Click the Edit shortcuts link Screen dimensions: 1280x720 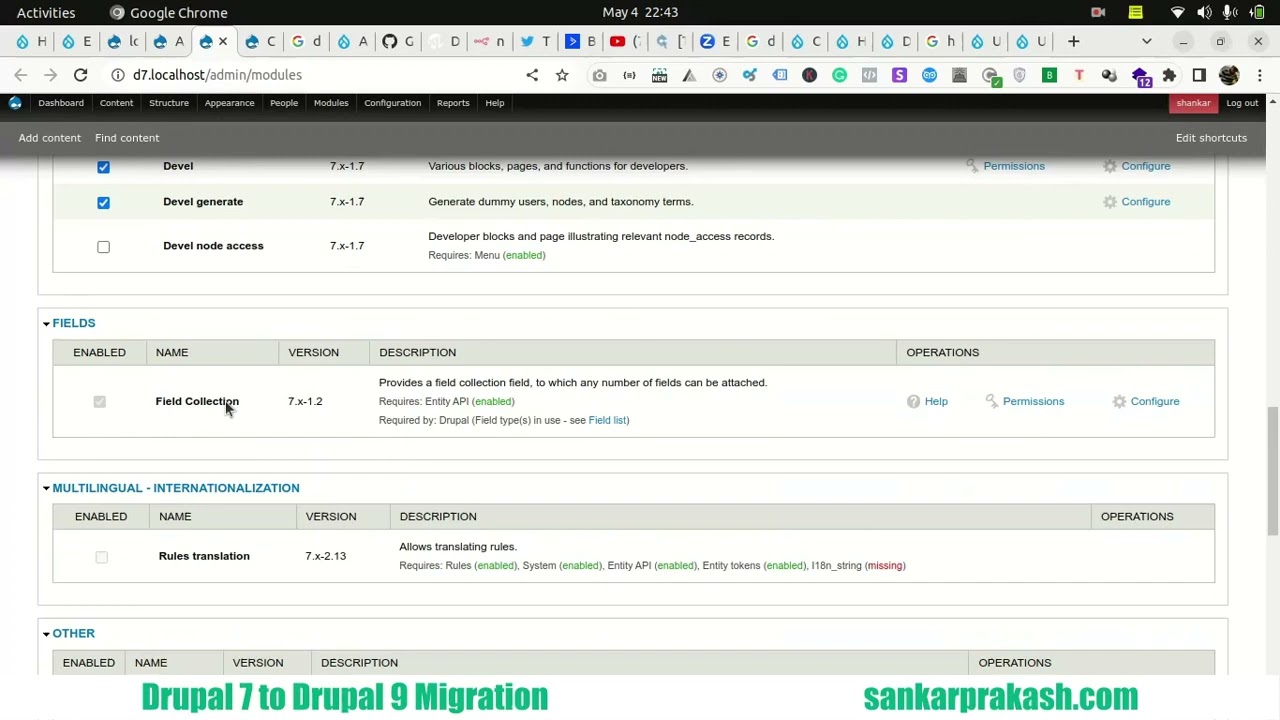tap(1211, 138)
